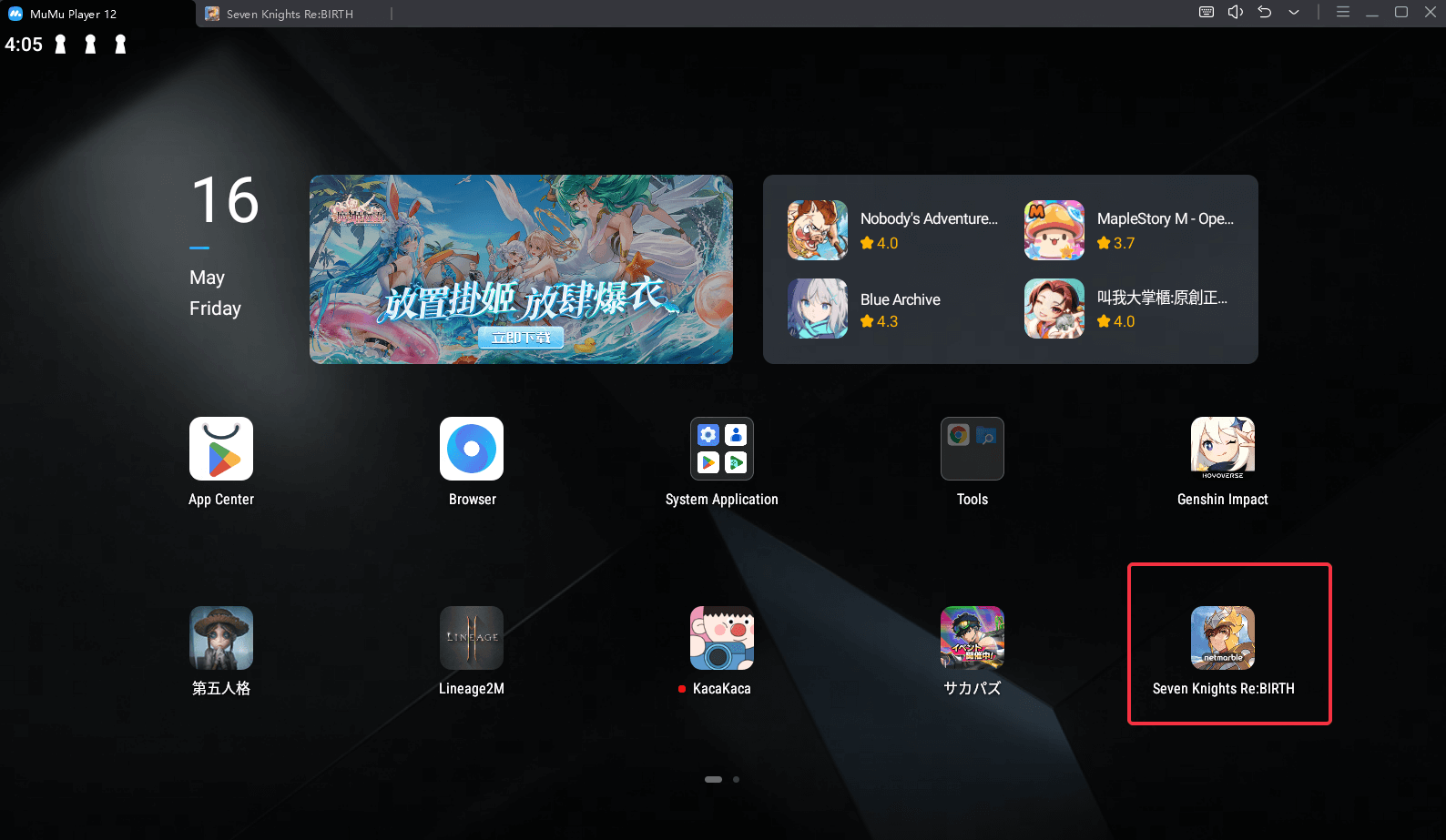Click the 3.7 rating under MapleStory M

(x=1116, y=243)
